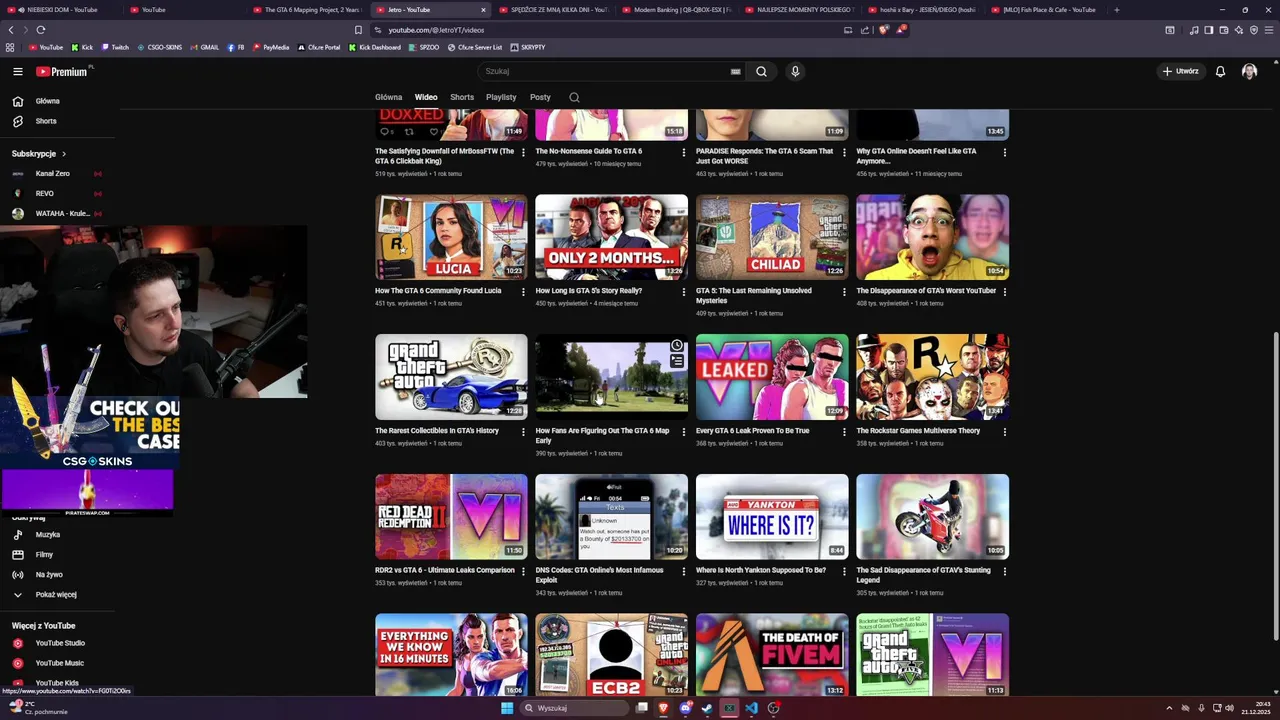Viewport: 1280px width, 720px height.
Task: Open the Kick Dashboard bookmark
Action: coord(374,47)
